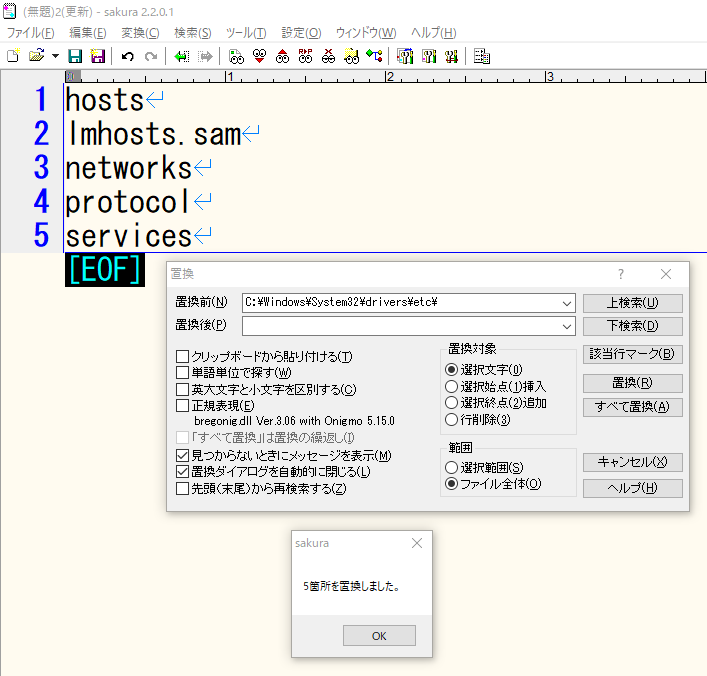Click the 'networks' text on line 3
707x676 pixels.
point(129,168)
